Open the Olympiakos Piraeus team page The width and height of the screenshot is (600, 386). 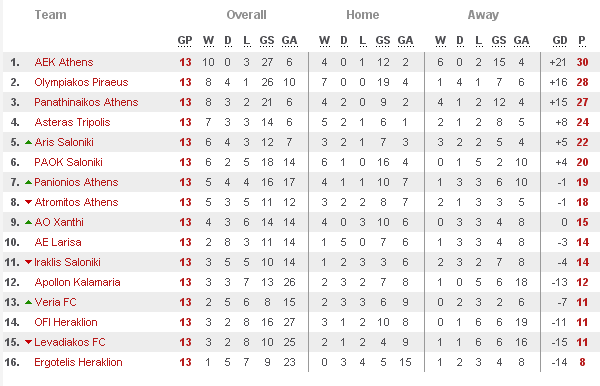point(81,82)
